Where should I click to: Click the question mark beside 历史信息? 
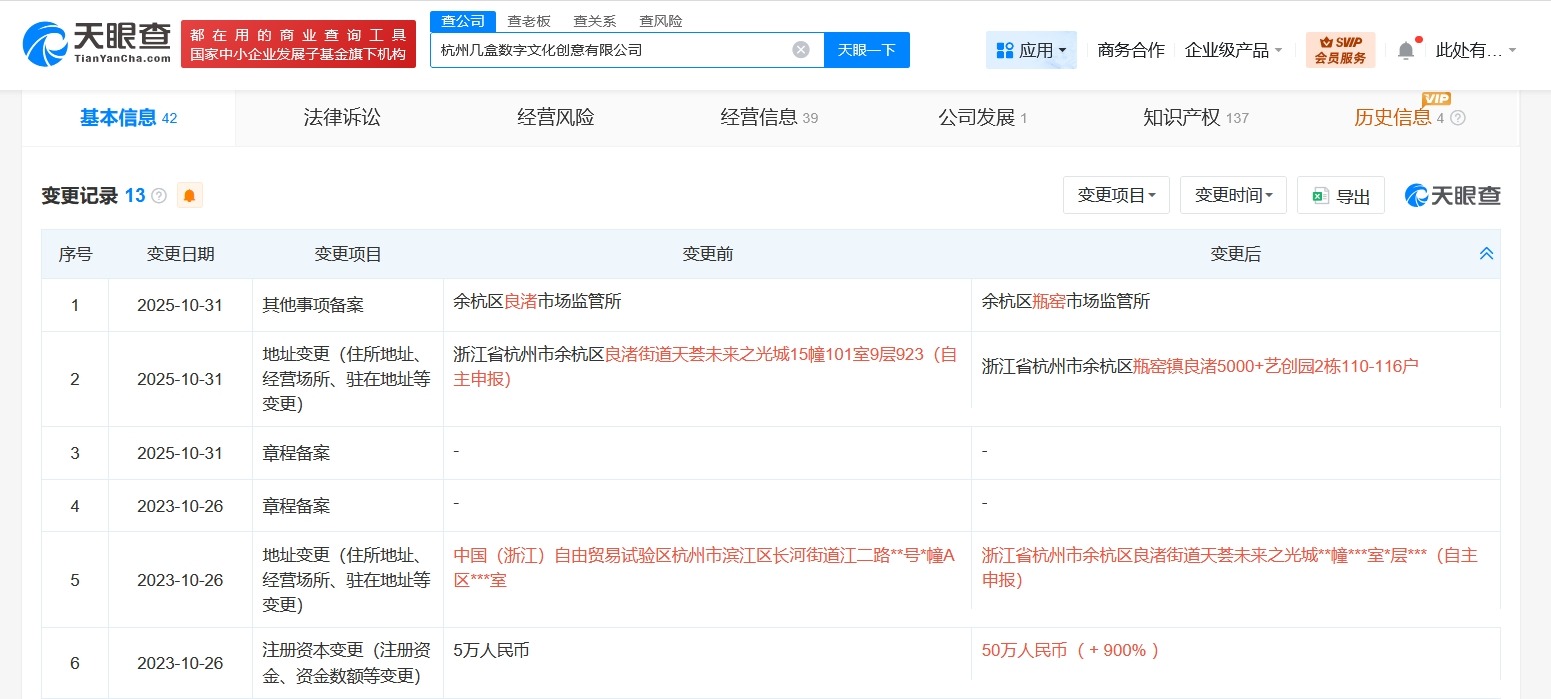click(1457, 116)
